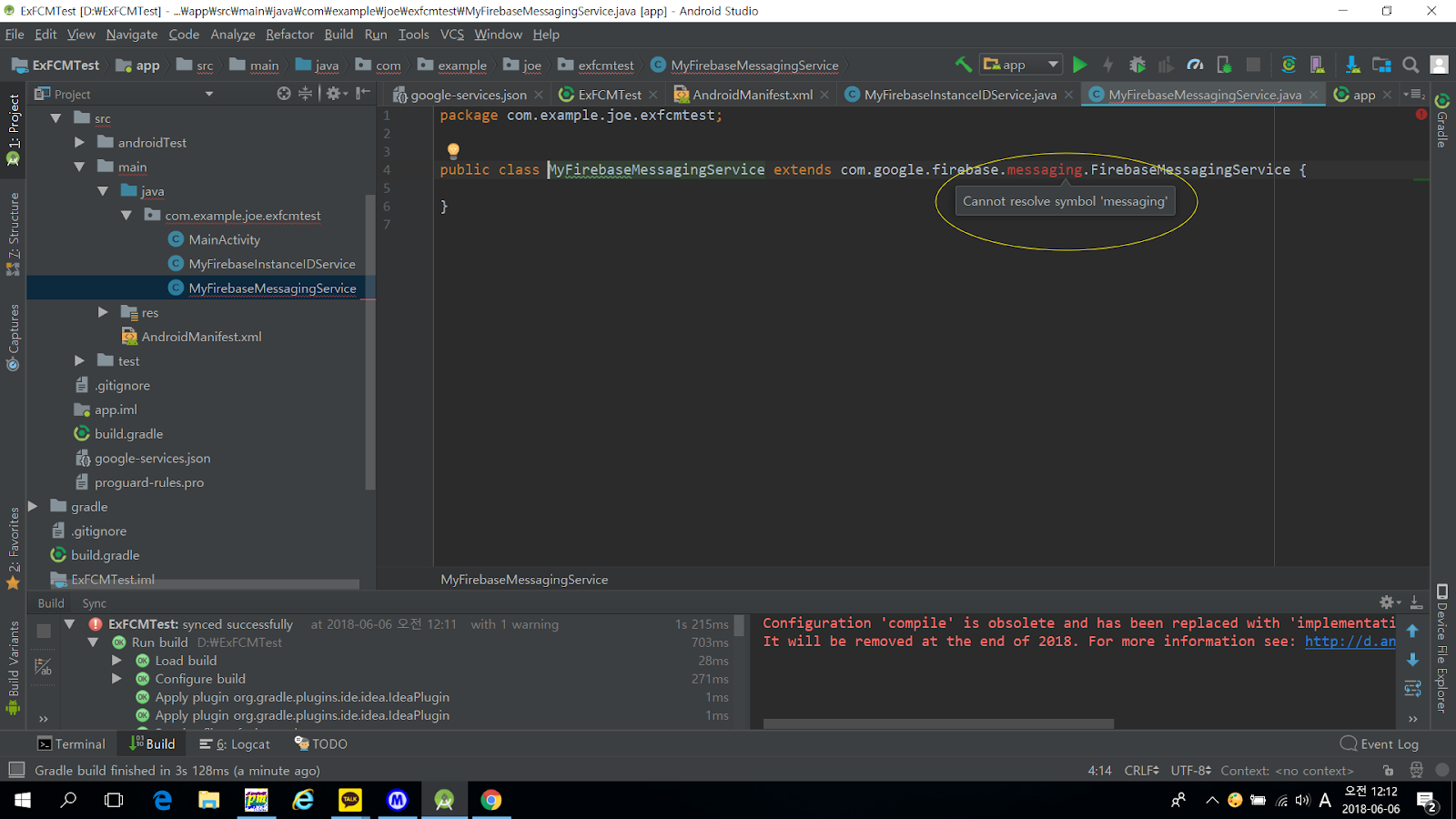The width and height of the screenshot is (1456, 819).
Task: Follow the http://d.an link in build output
Action: (x=1350, y=642)
